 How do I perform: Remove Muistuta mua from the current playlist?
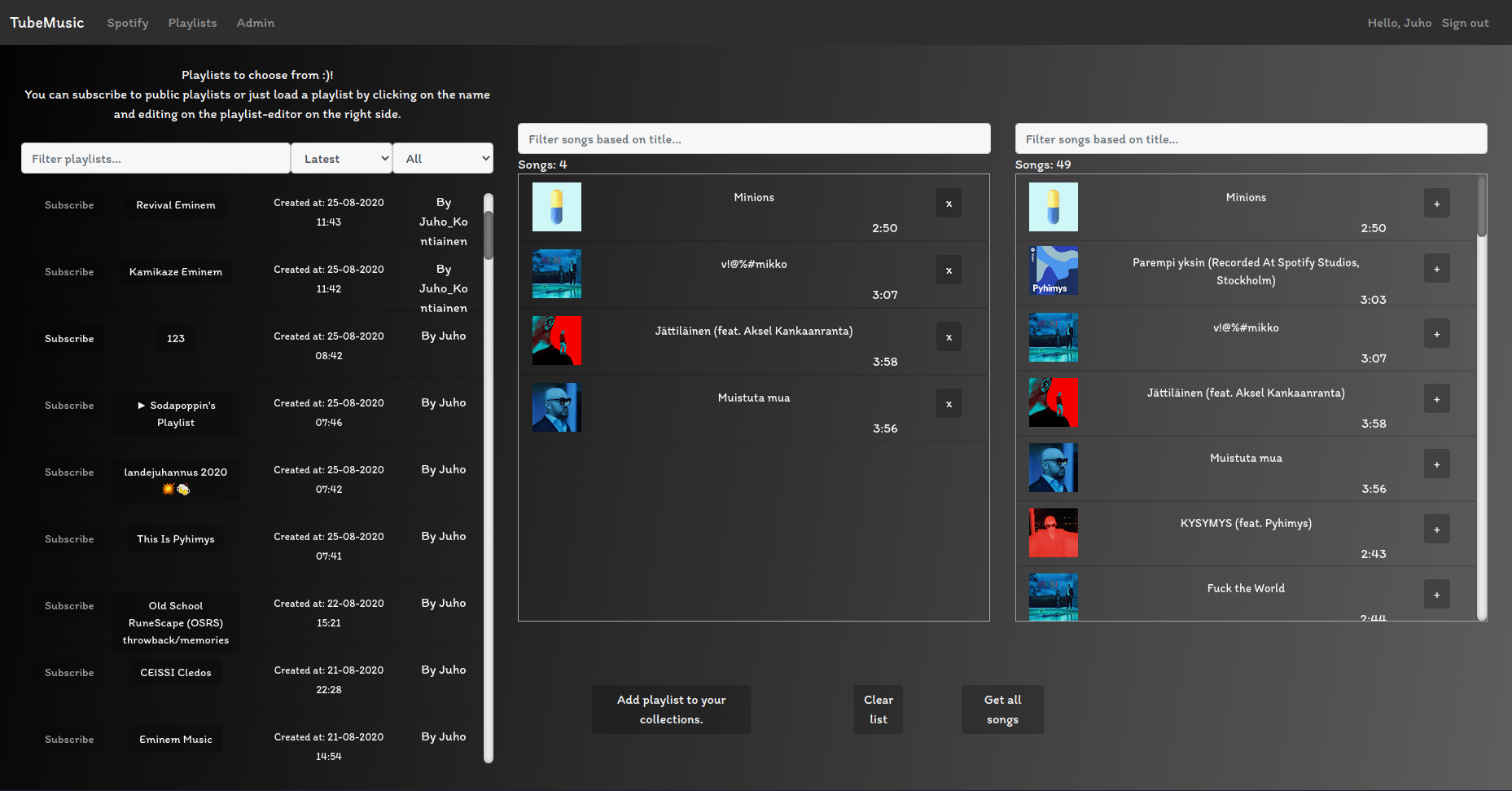(949, 404)
